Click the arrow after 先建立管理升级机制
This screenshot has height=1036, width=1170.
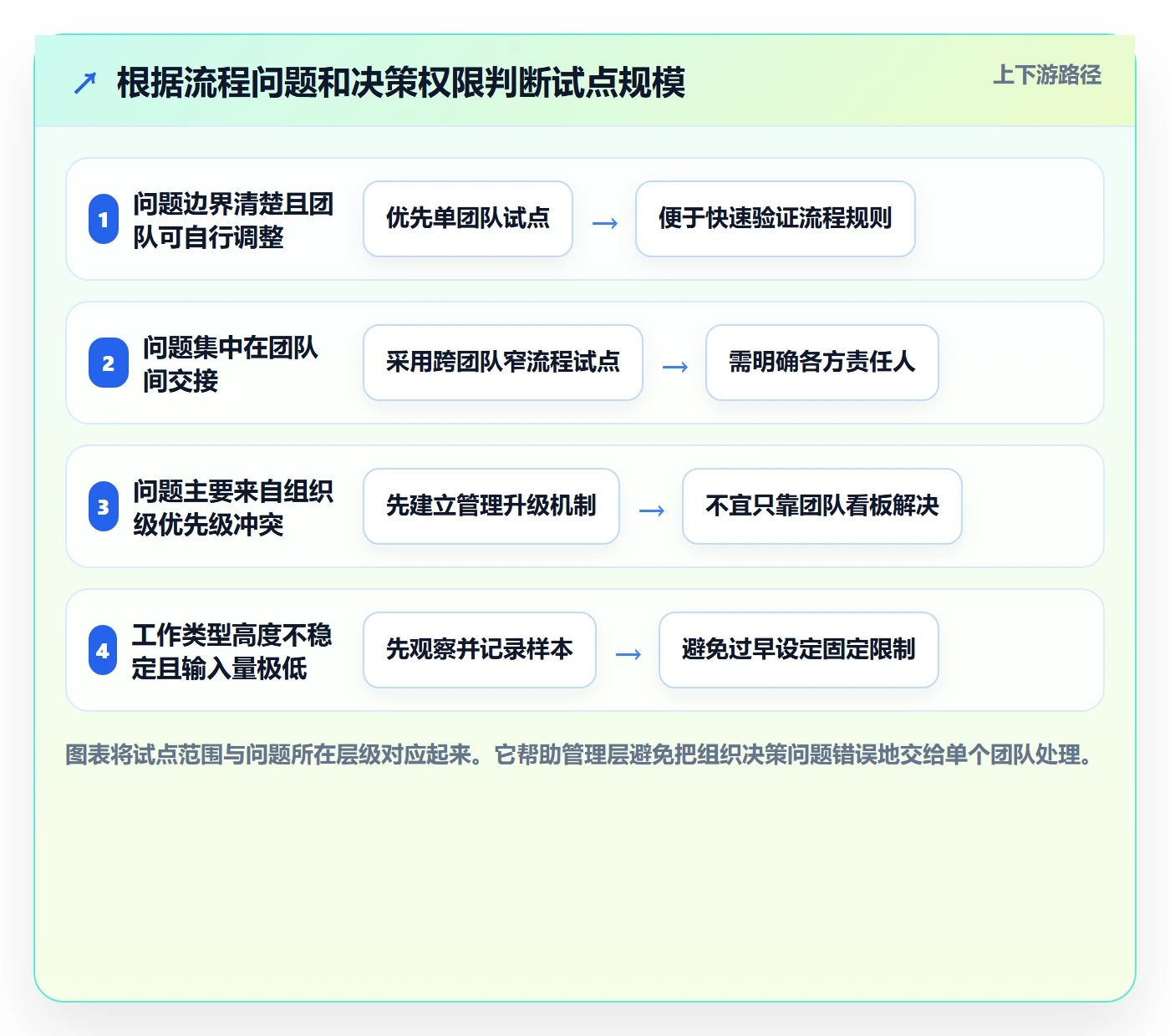pyautogui.click(x=652, y=510)
